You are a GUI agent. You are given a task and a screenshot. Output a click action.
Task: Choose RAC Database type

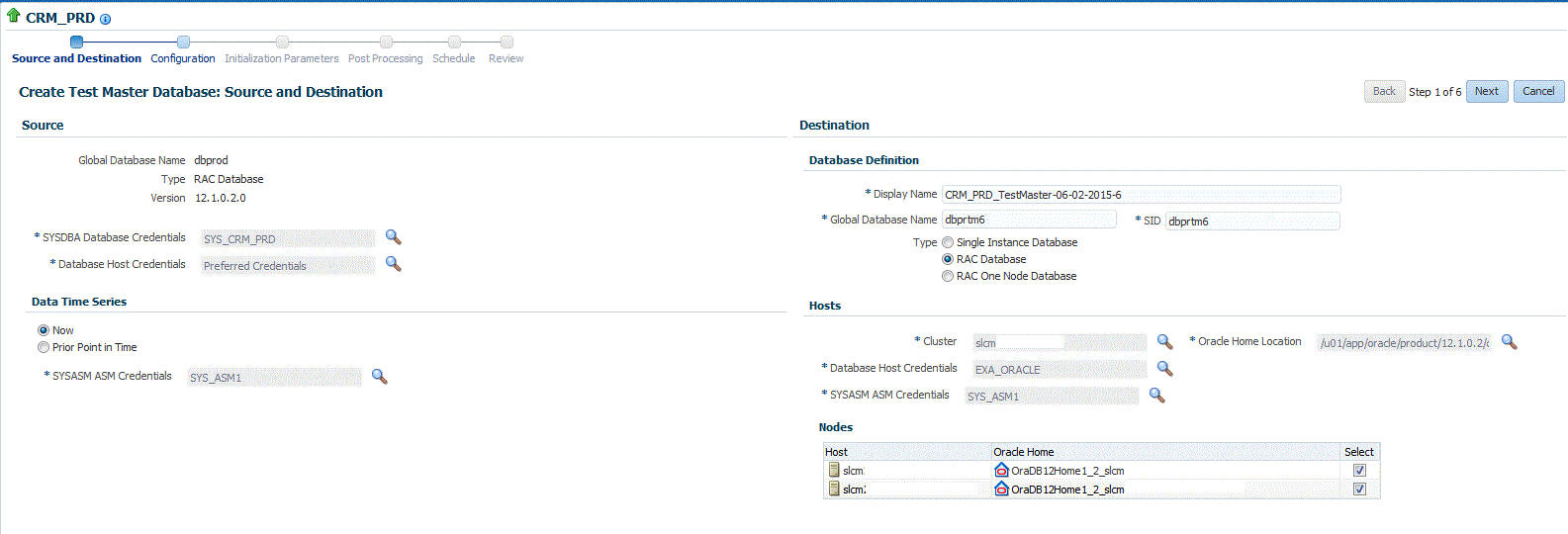(x=948, y=259)
